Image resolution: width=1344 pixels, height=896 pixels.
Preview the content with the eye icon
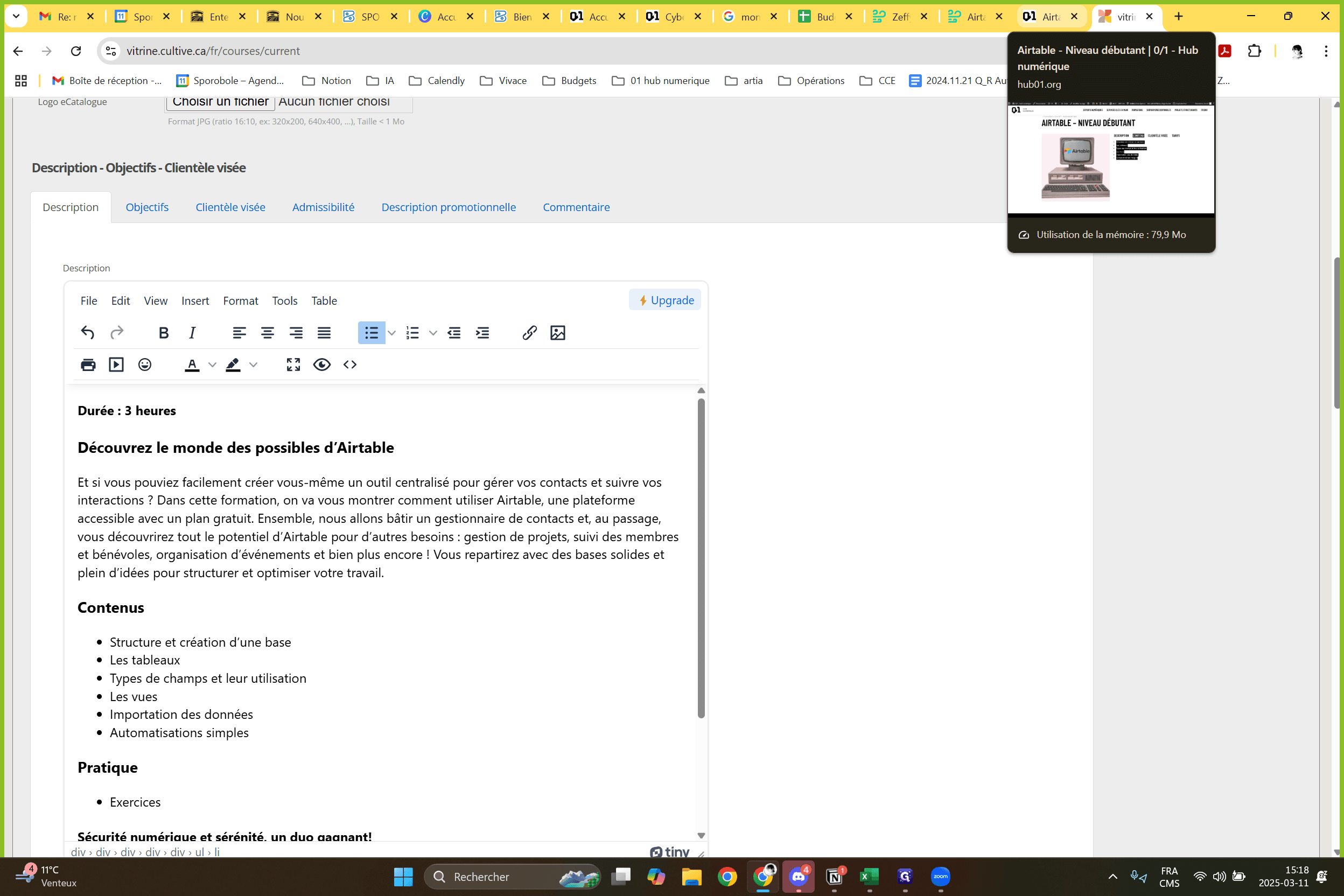coord(321,365)
